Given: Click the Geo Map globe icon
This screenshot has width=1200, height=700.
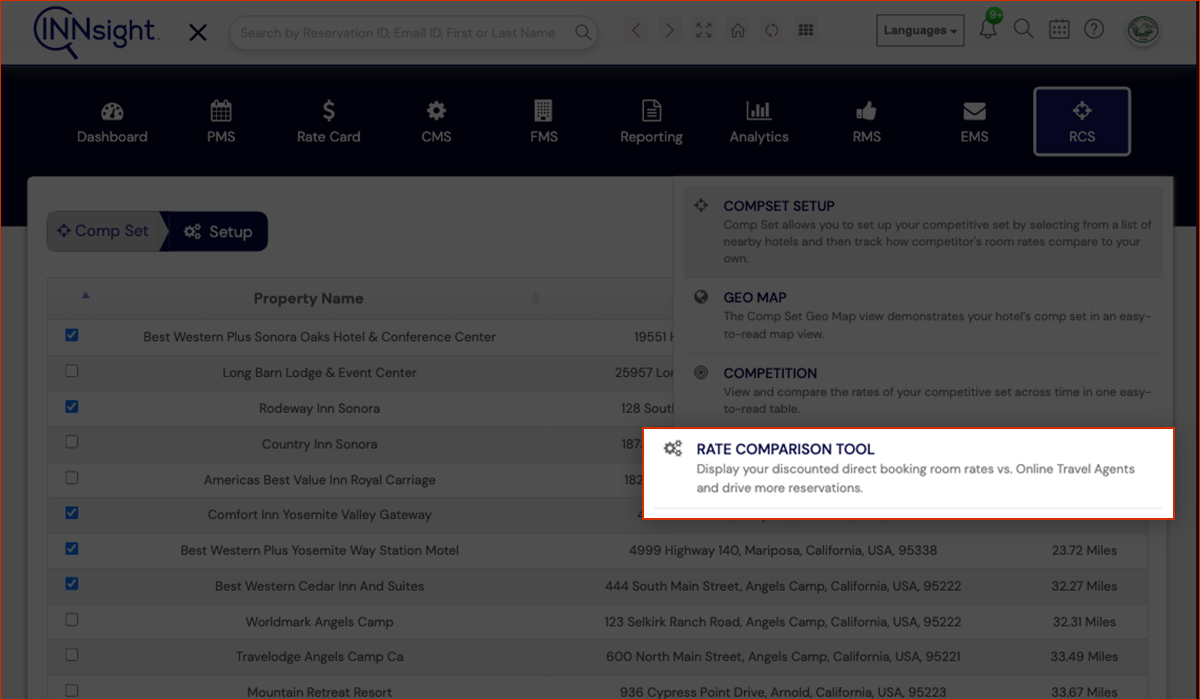Looking at the screenshot, I should coord(701,297).
